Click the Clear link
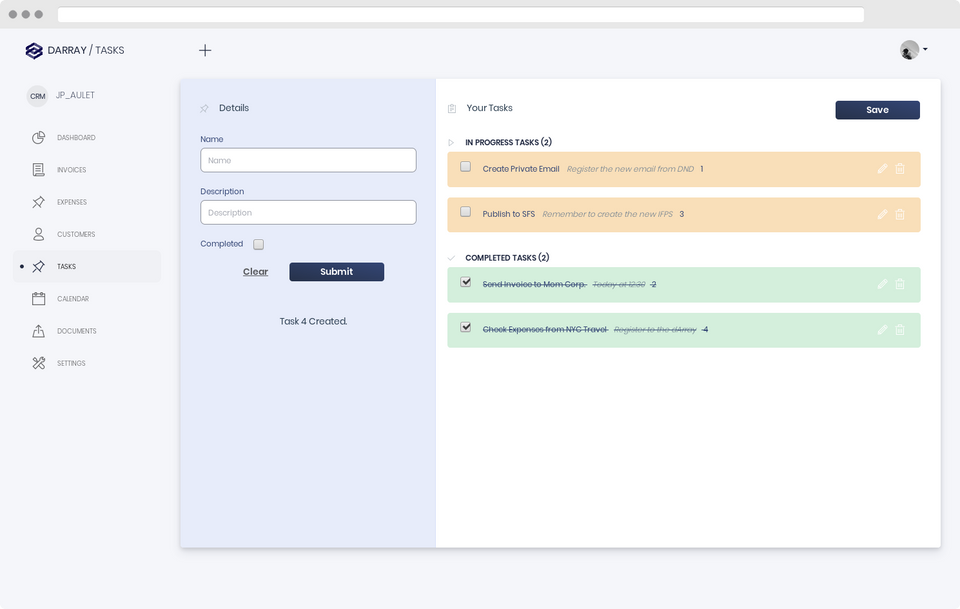Viewport: 960px width, 609px height. [255, 272]
